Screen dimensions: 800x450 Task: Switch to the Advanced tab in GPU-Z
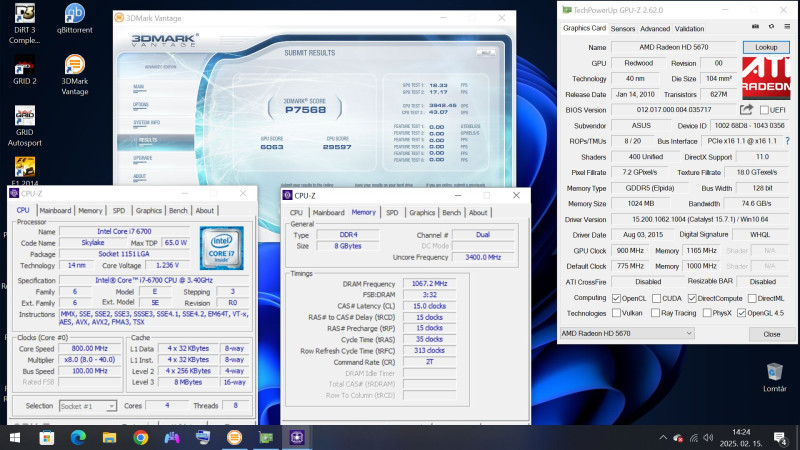coord(655,29)
